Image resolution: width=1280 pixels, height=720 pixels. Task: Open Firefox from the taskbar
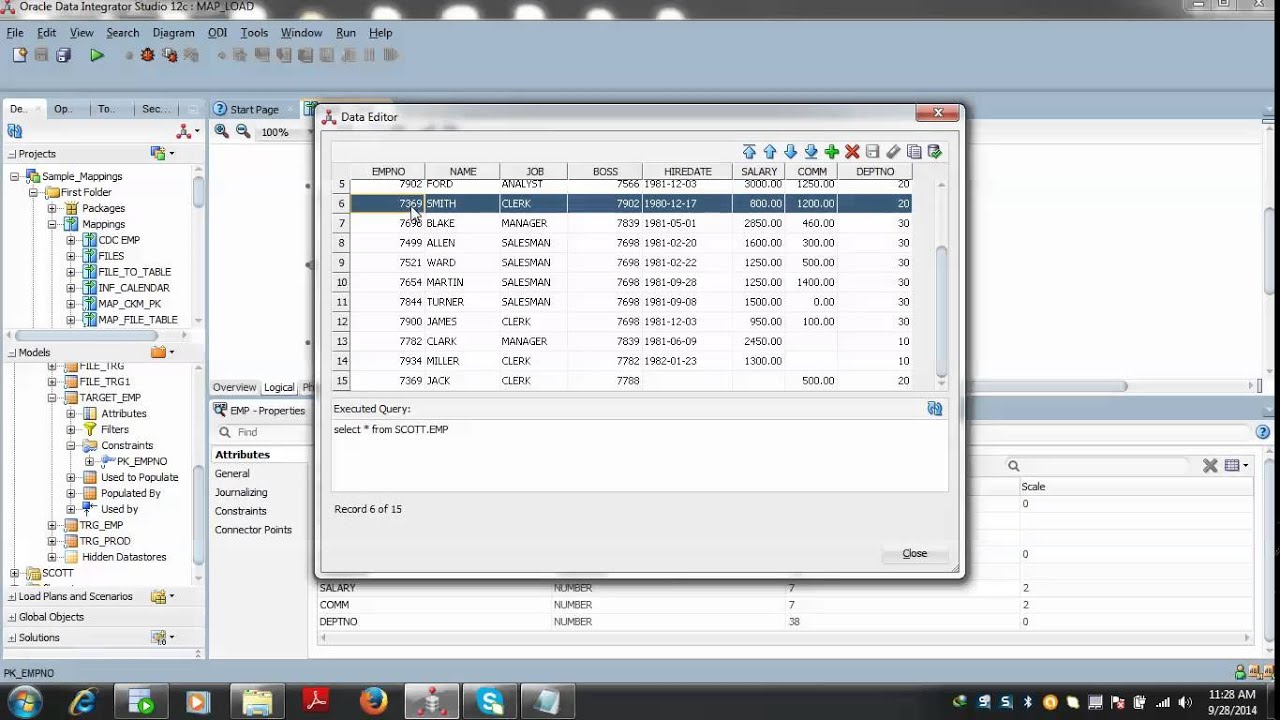(x=373, y=702)
